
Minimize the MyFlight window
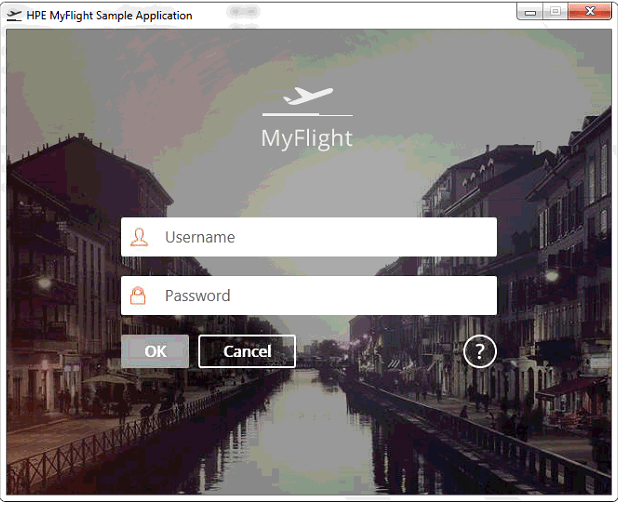click(530, 12)
